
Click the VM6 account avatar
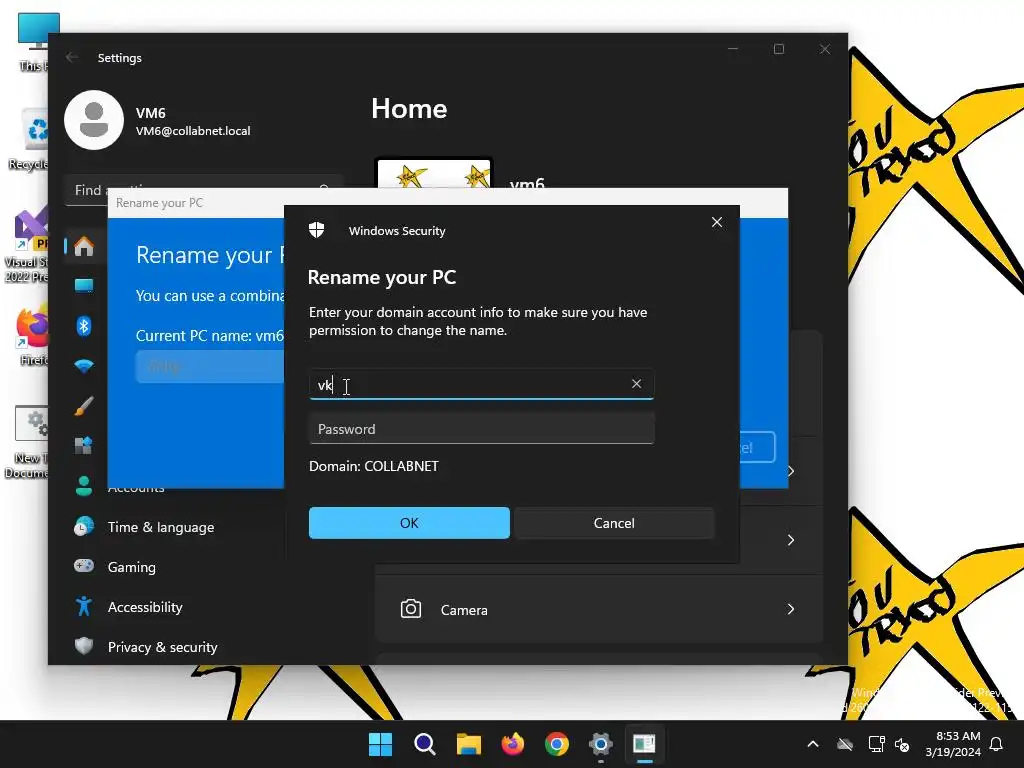pos(94,120)
